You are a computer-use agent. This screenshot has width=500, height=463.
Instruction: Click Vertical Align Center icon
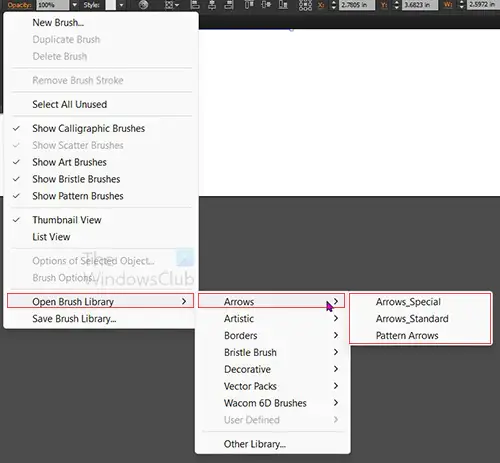[266, 5]
